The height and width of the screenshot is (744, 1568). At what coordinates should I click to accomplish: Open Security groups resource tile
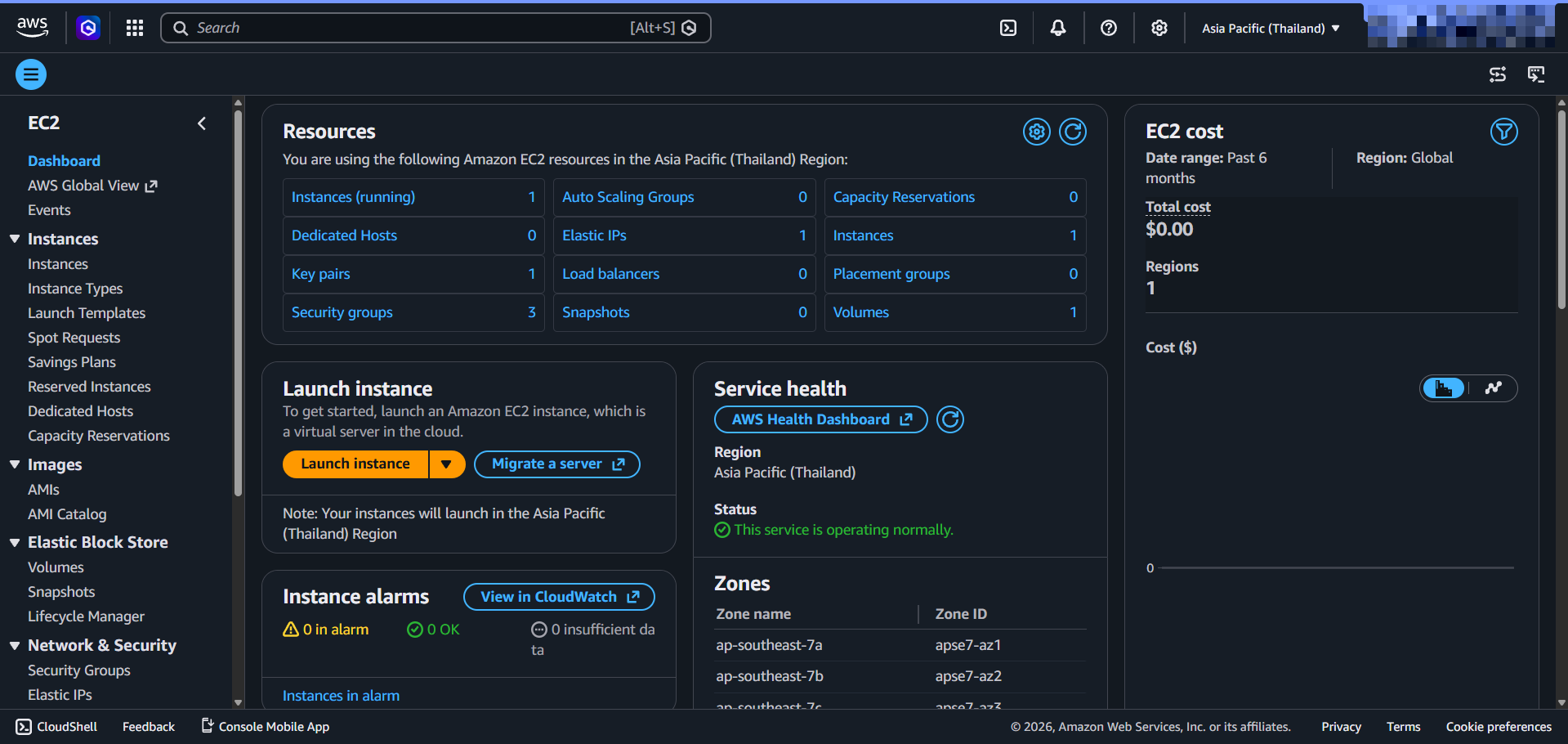(x=413, y=312)
